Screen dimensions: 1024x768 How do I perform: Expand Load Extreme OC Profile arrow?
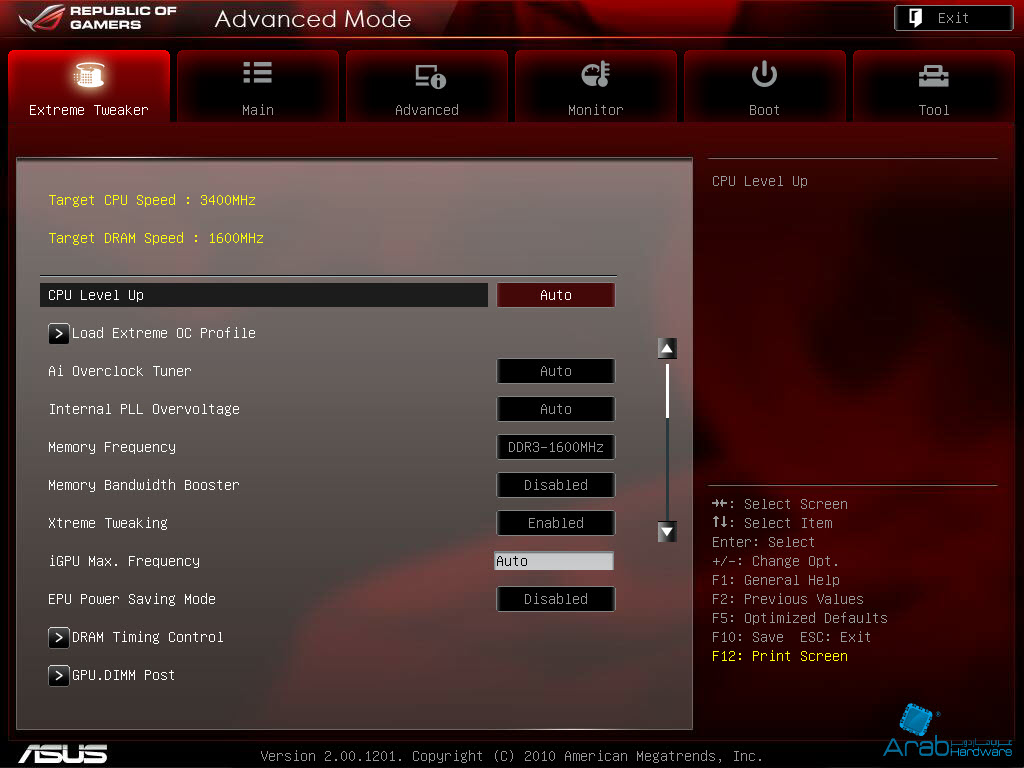click(x=59, y=333)
